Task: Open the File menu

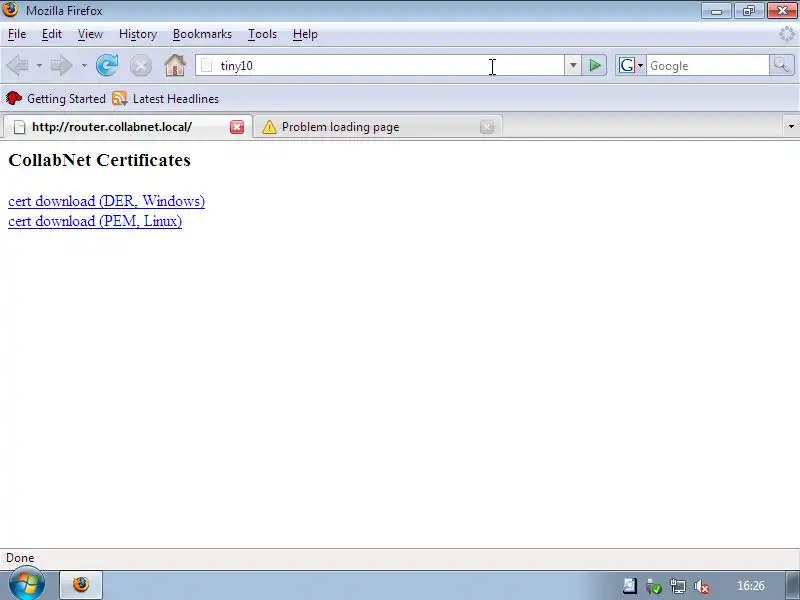Action: [x=17, y=34]
